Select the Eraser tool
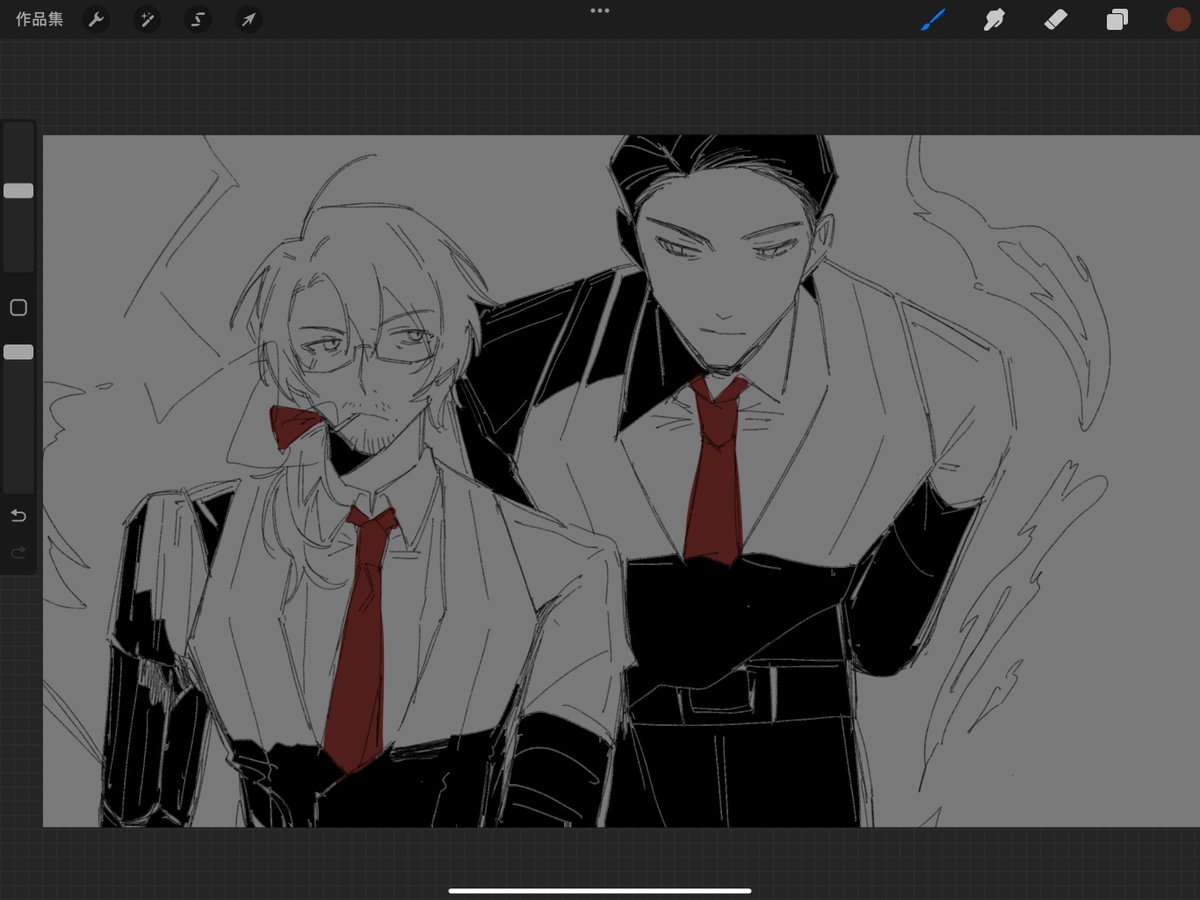1200x900 pixels. click(1056, 19)
